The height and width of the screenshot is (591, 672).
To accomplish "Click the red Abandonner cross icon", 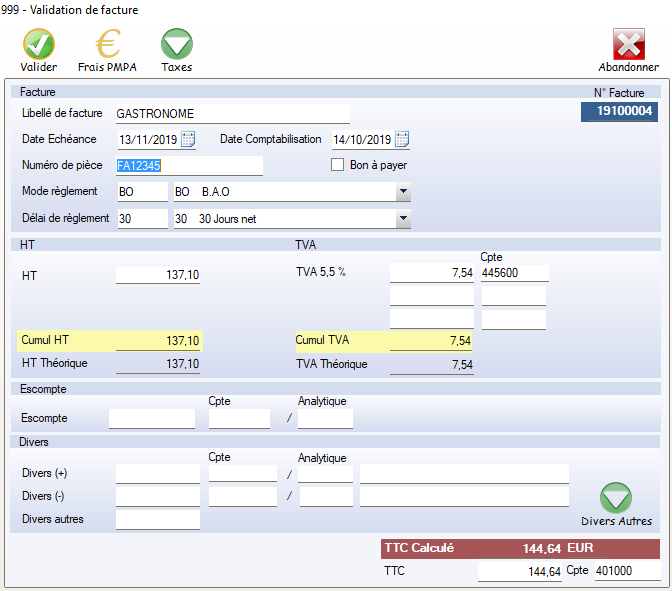I will 628,45.
